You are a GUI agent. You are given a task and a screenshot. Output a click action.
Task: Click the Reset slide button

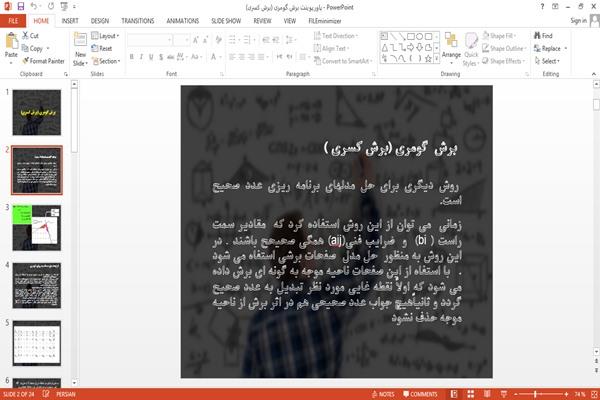102,48
